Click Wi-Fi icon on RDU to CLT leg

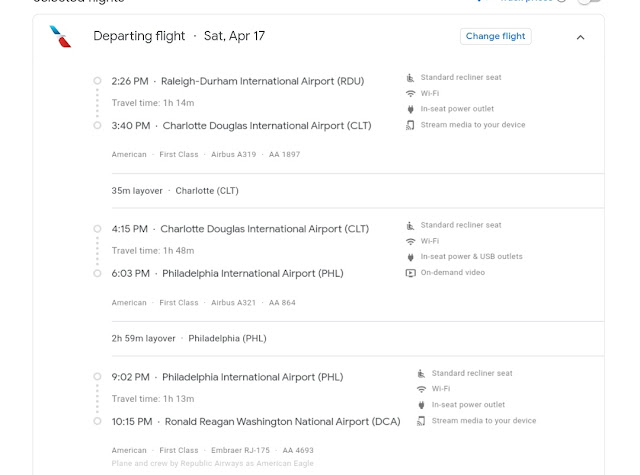click(x=410, y=93)
